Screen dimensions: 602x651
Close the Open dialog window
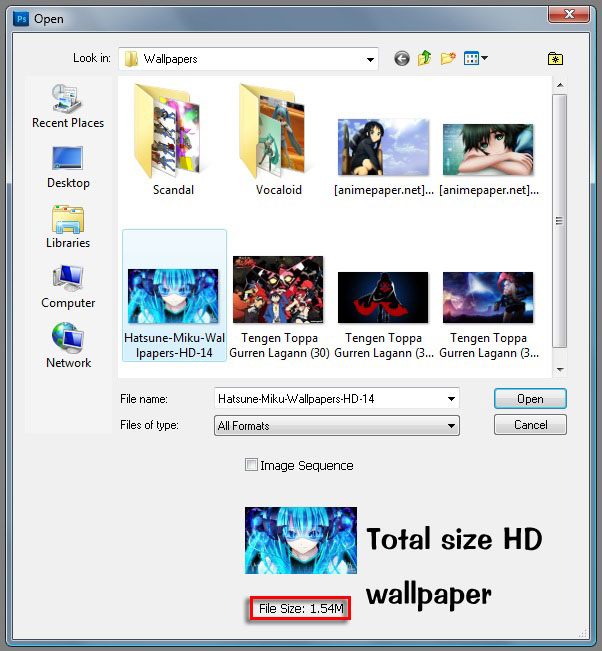[569, 14]
